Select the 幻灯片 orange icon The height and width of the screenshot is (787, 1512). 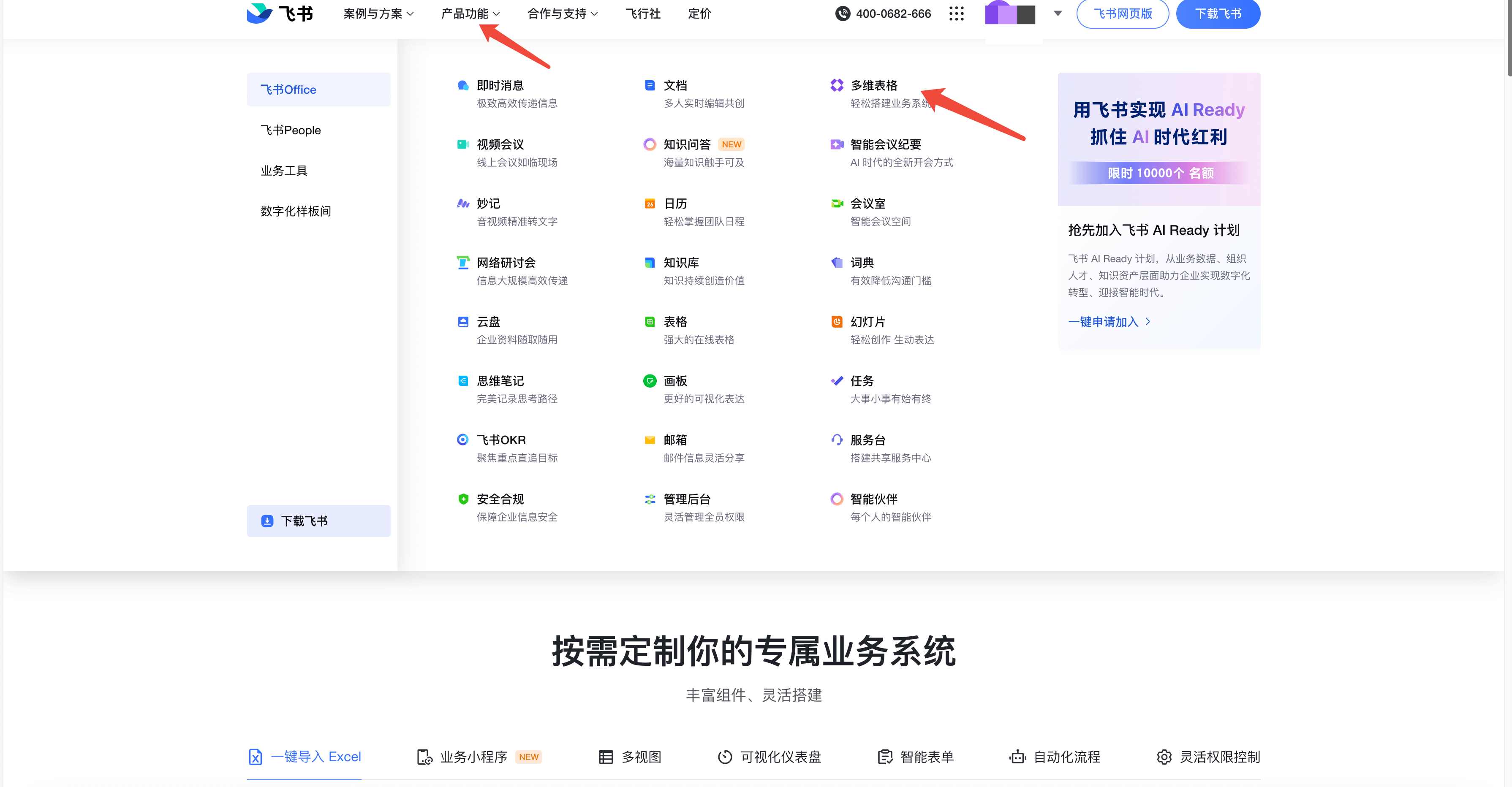(x=837, y=322)
